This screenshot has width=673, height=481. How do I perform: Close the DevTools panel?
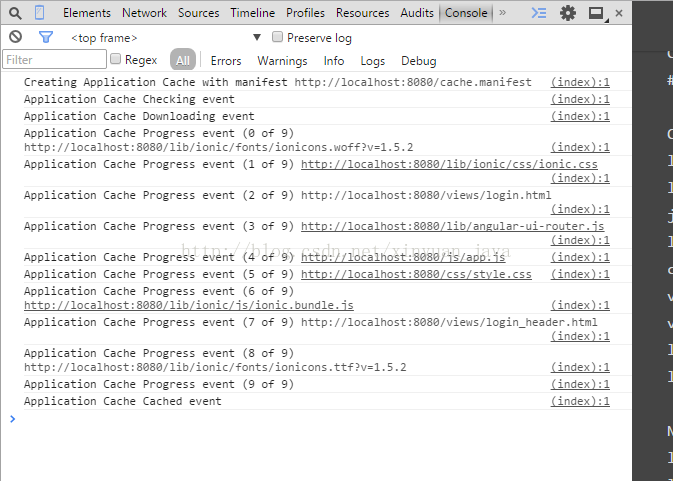coord(619,13)
